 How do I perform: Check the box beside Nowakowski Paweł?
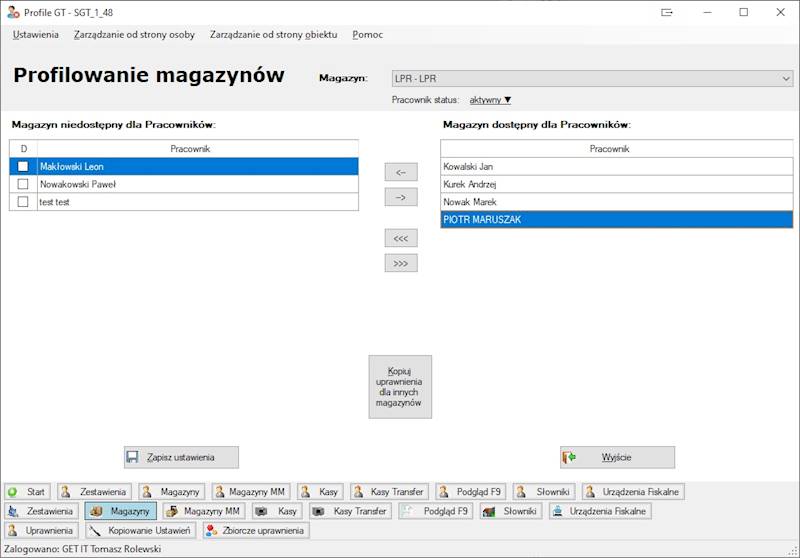coord(23,184)
